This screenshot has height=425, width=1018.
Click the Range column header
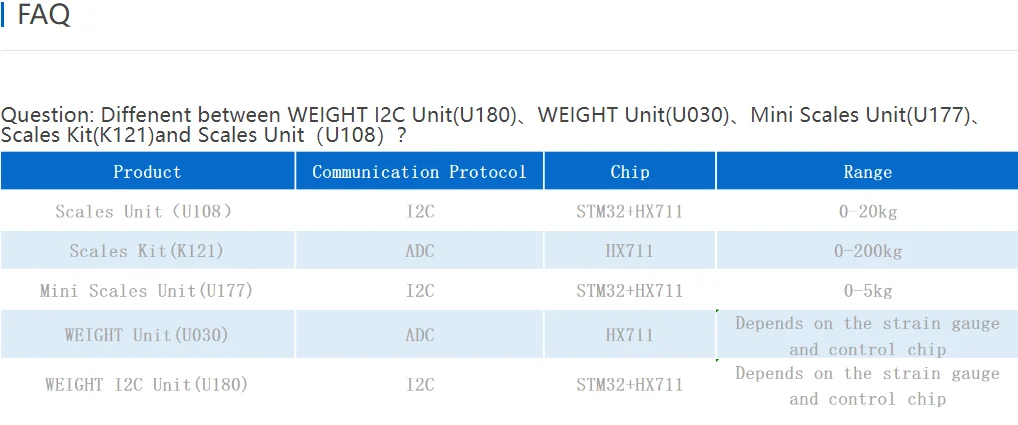(867, 172)
